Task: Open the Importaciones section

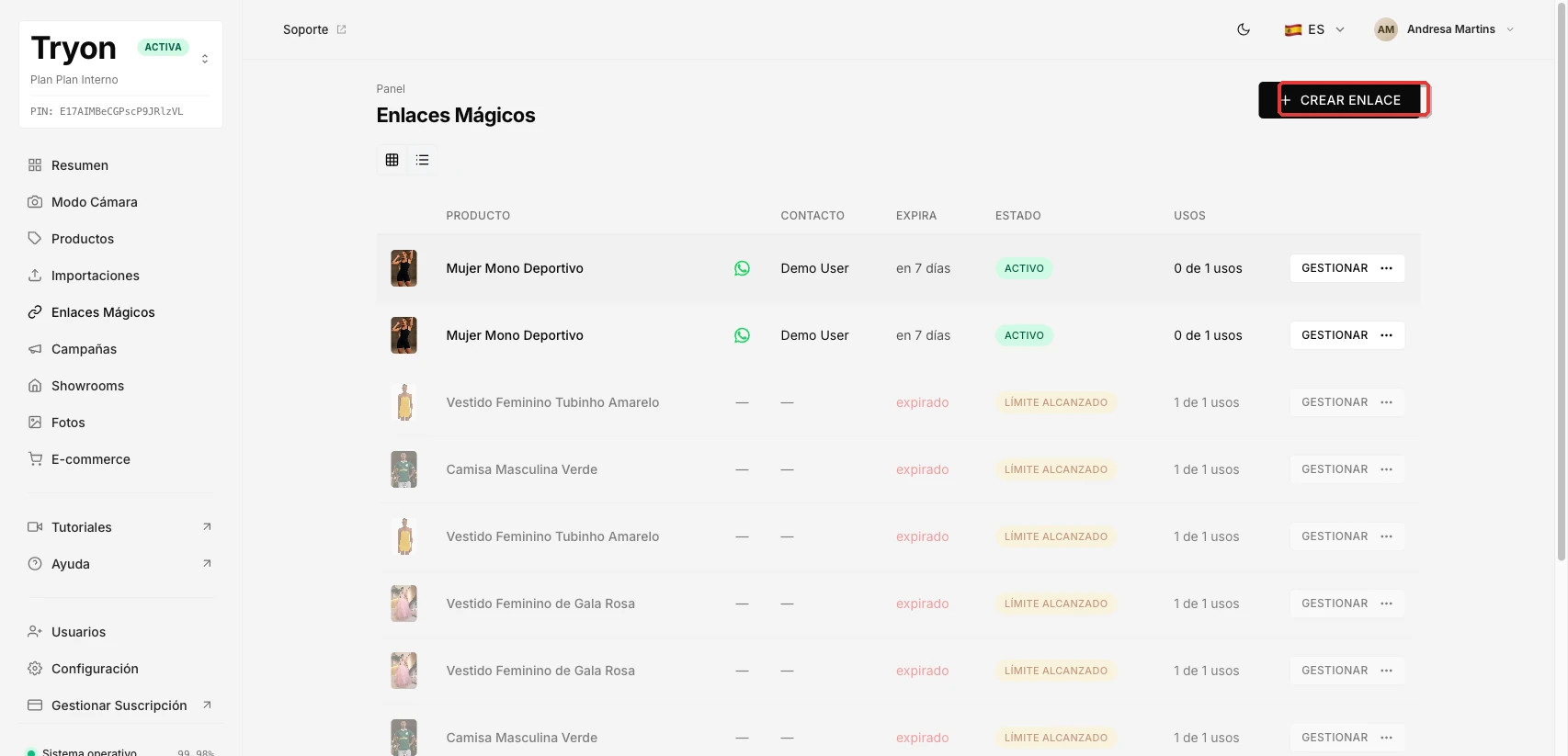Action: pyautogui.click(x=120, y=276)
